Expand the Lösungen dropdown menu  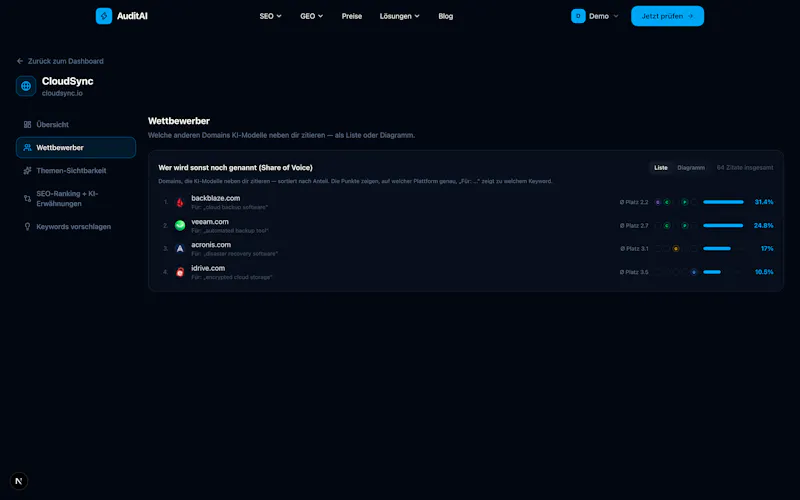tap(399, 16)
